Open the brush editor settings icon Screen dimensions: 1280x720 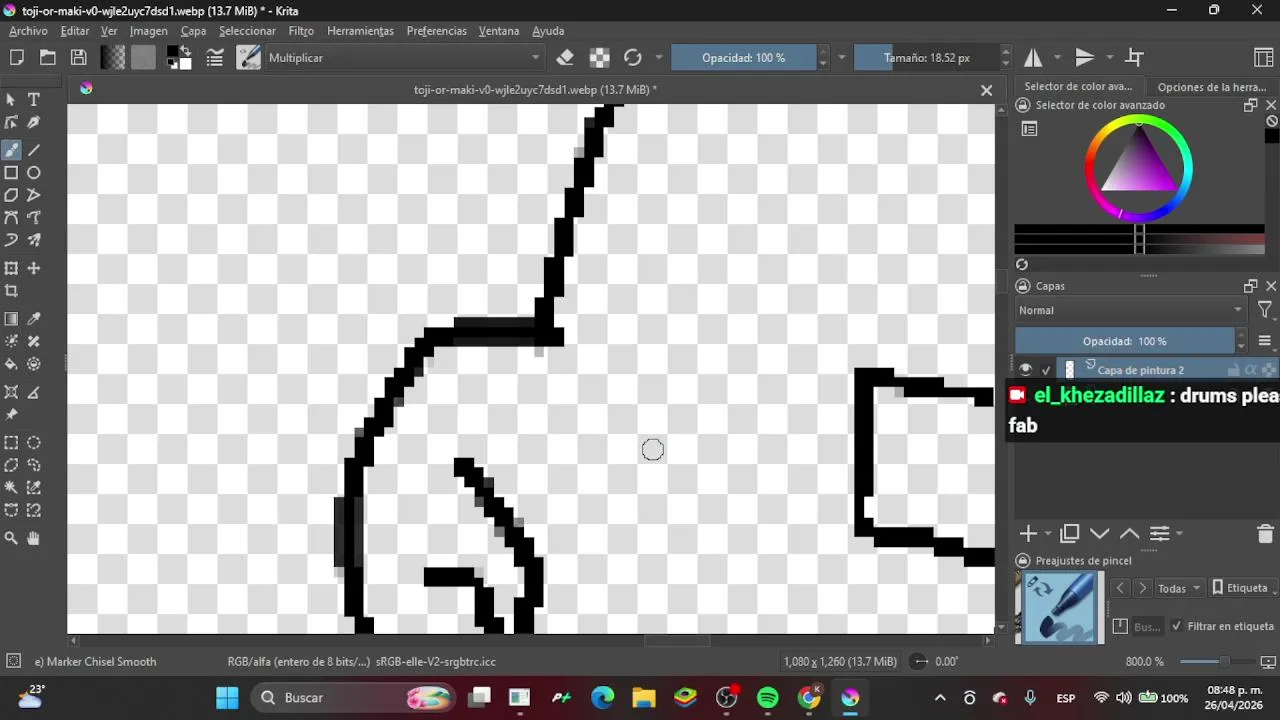tap(214, 57)
